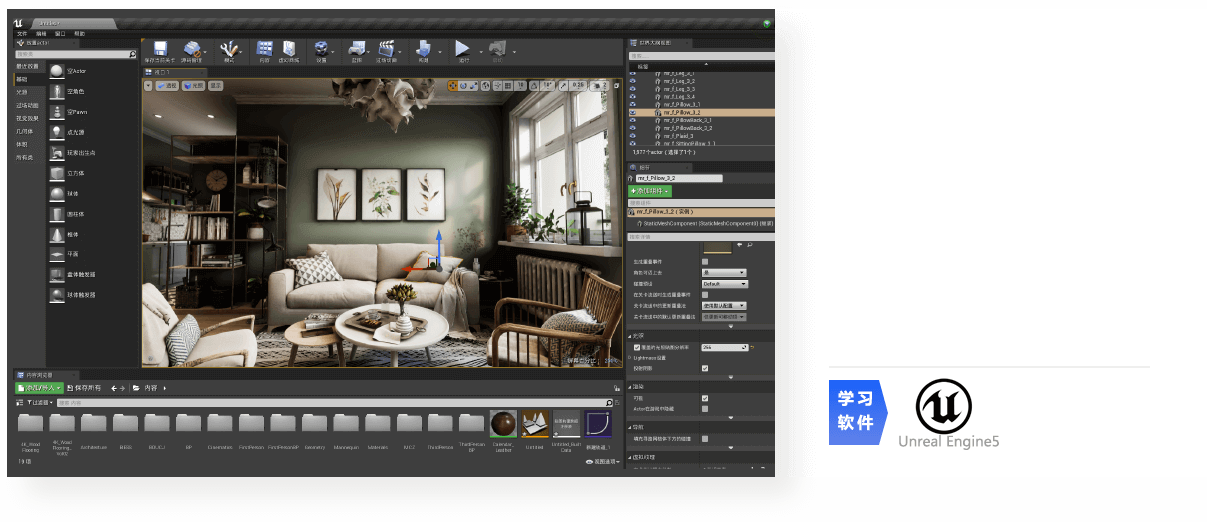Expand the Content path arrow

tap(165, 388)
